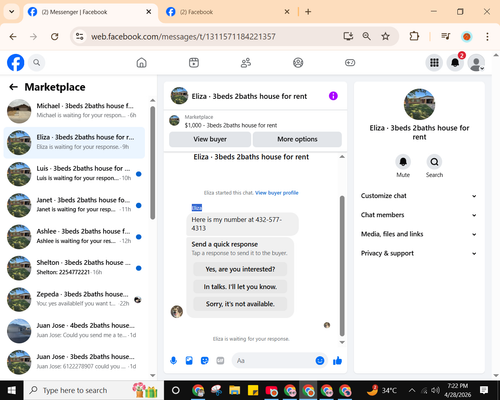Expand Chat members section
This screenshot has height=400, width=500.
point(419,215)
